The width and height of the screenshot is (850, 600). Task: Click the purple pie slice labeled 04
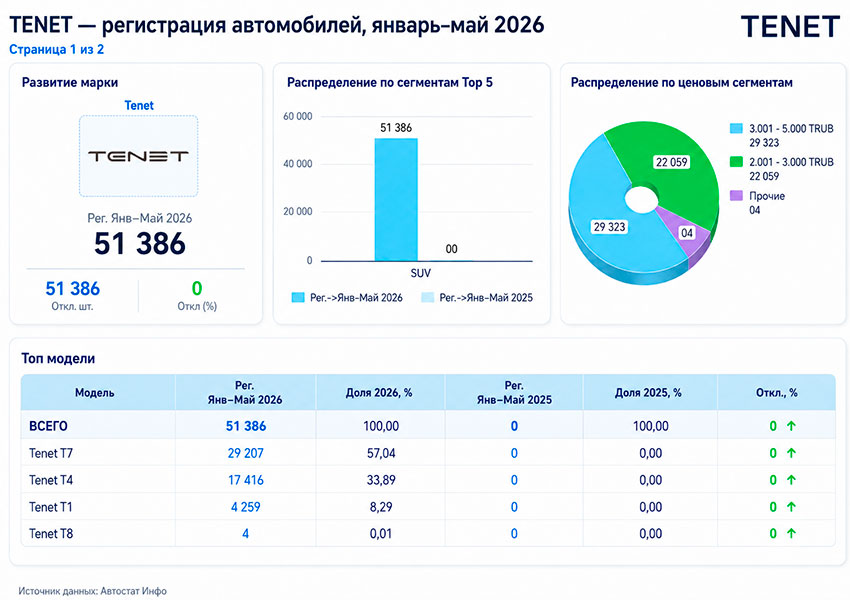687,233
